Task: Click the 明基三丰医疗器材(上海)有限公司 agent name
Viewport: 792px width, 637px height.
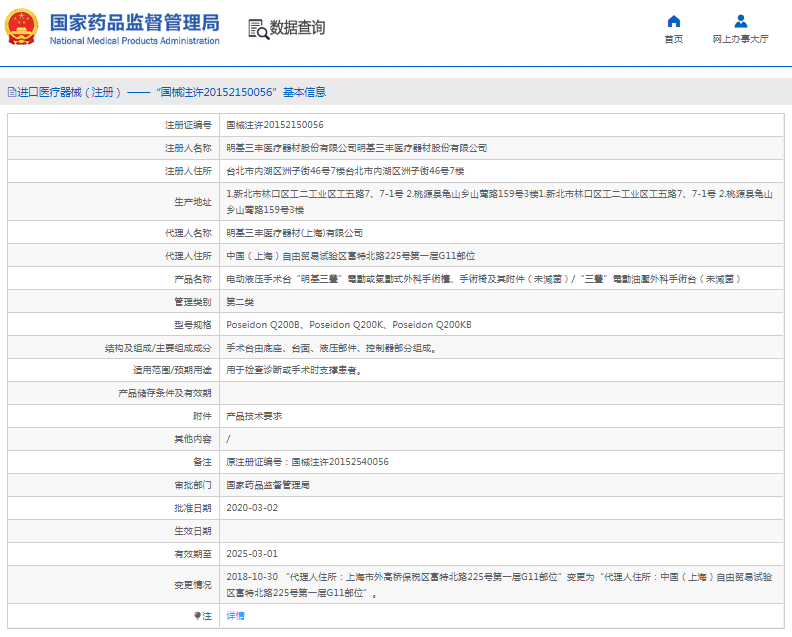Action: (294, 232)
